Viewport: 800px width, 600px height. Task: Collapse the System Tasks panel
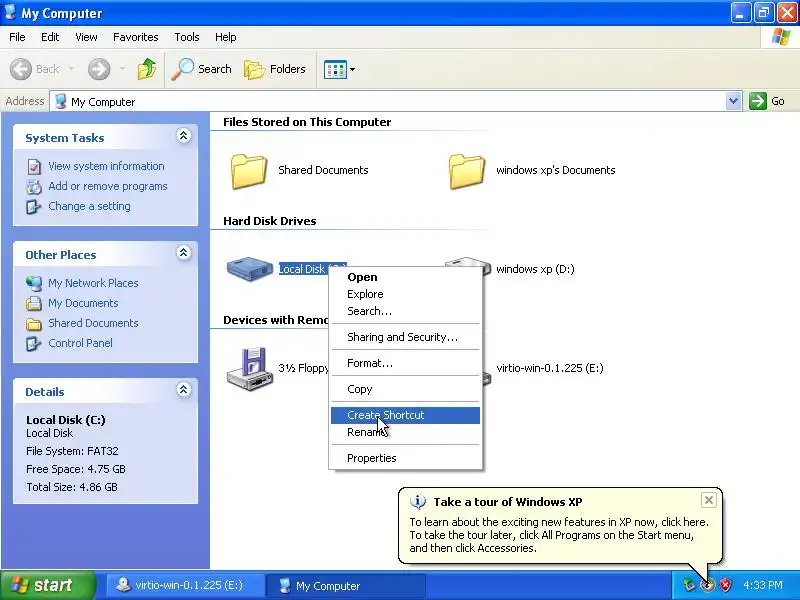pyautogui.click(x=184, y=136)
